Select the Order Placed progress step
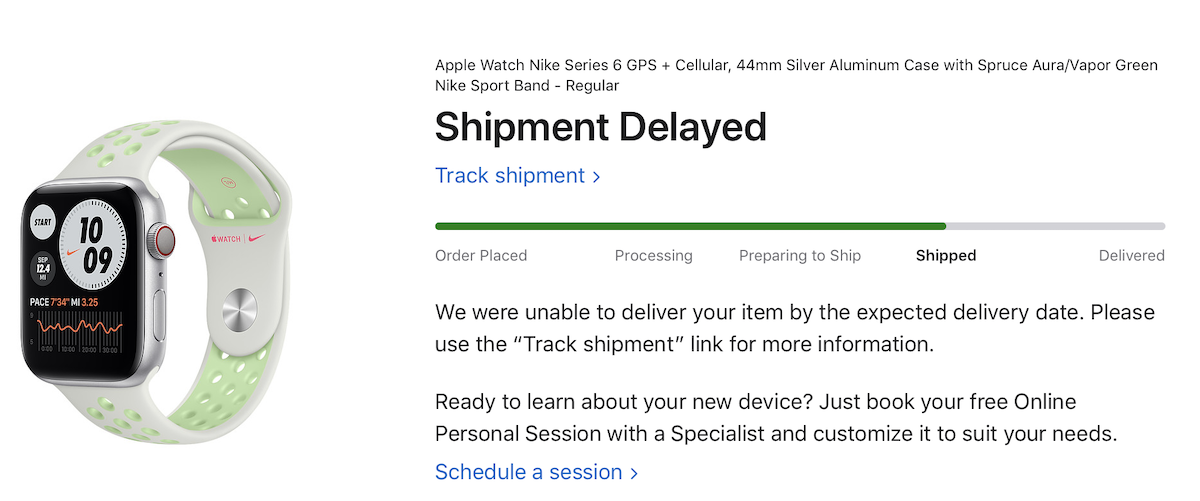Screen dimensions: 1200x501 coord(481,255)
